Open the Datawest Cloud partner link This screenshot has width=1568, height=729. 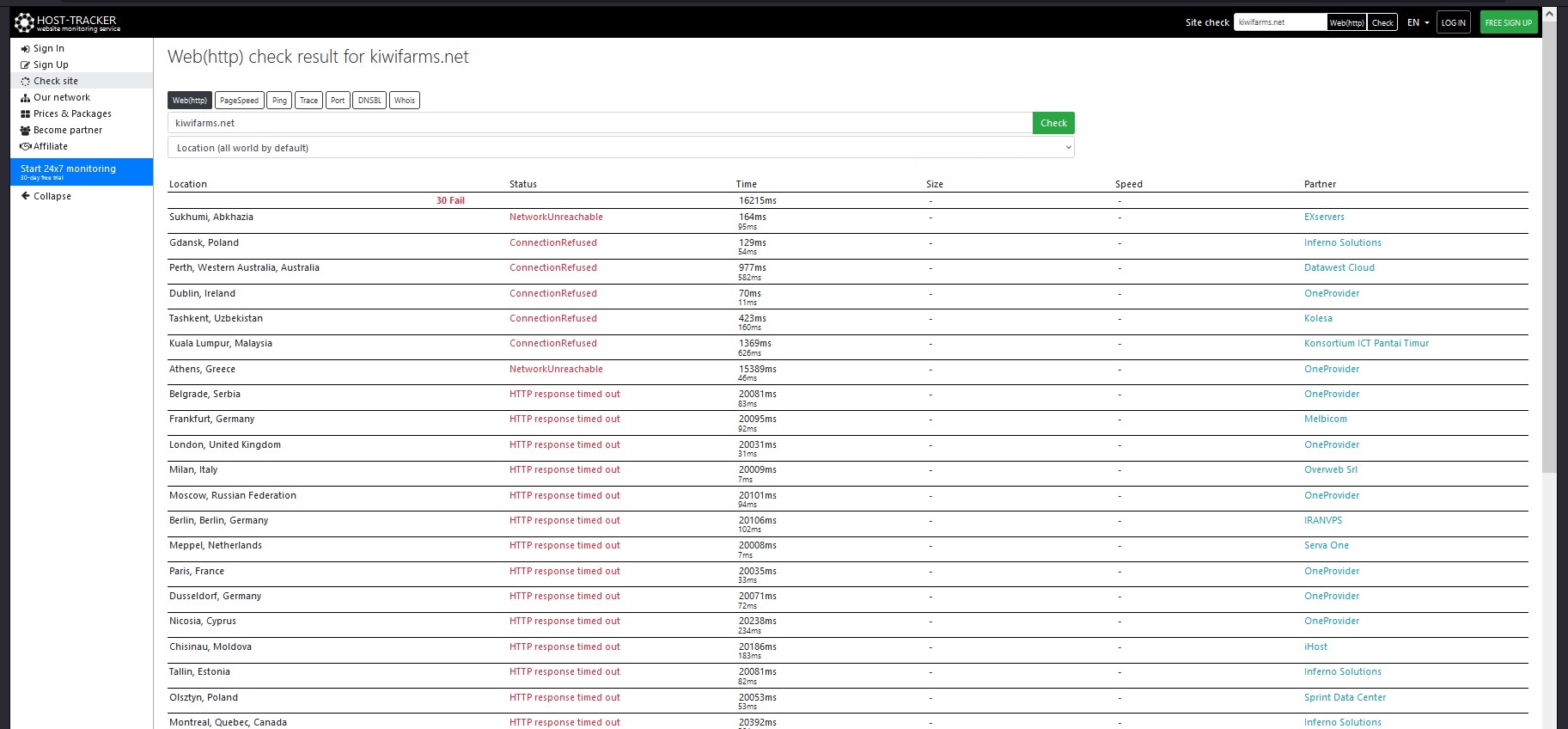(x=1339, y=268)
